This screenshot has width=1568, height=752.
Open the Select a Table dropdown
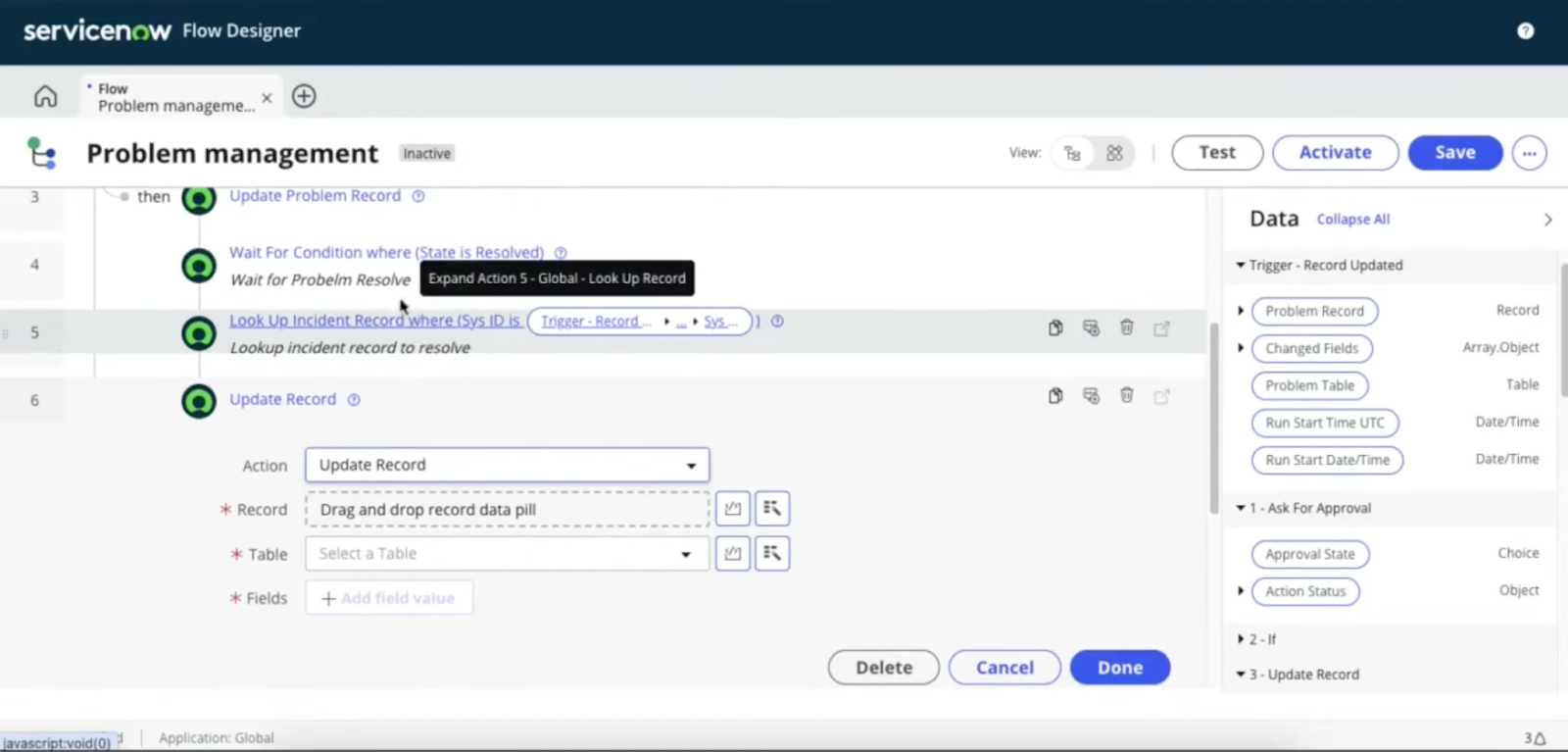(x=507, y=554)
